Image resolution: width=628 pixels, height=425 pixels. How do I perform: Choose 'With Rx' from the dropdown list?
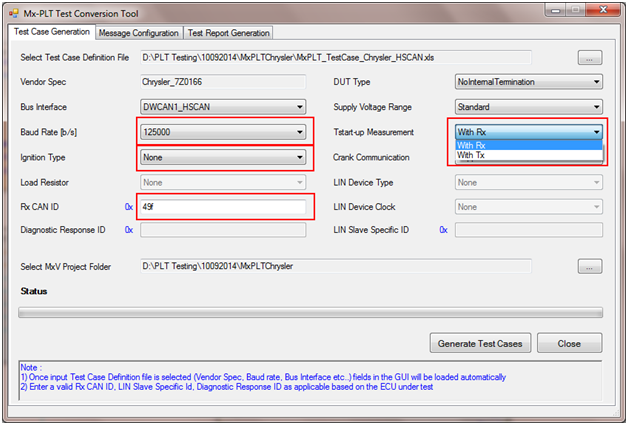(529, 145)
